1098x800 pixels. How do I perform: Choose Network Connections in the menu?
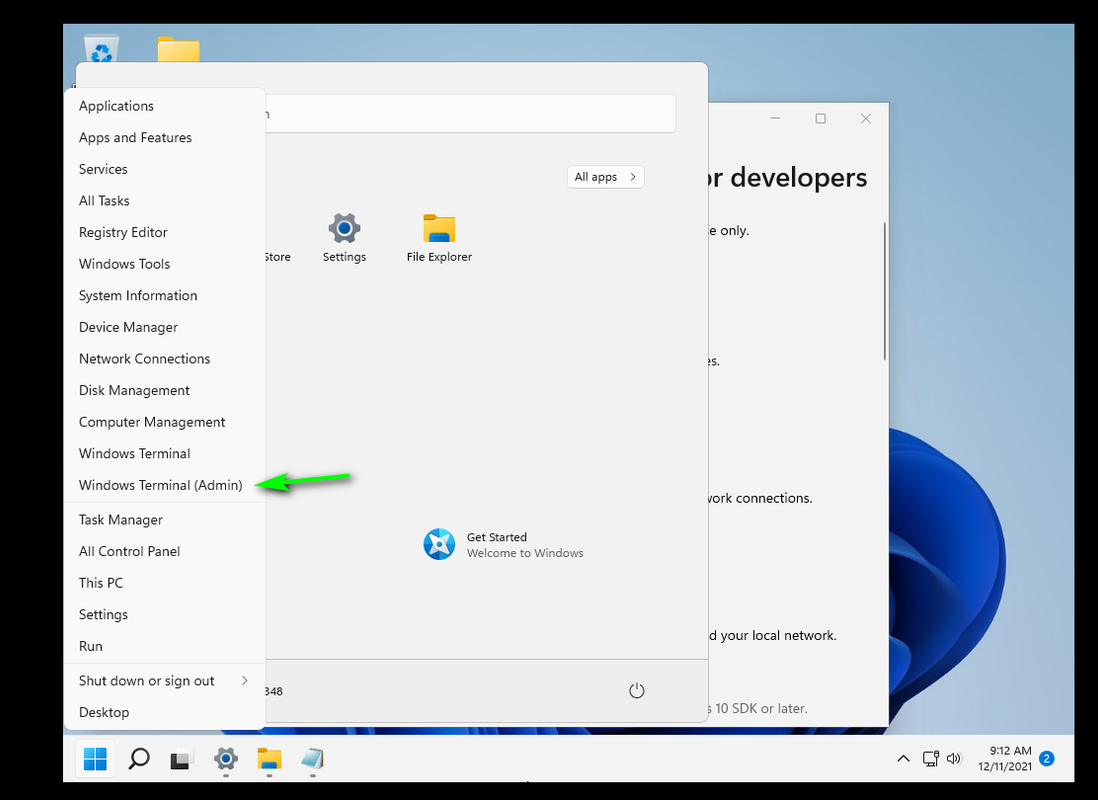pos(165,358)
